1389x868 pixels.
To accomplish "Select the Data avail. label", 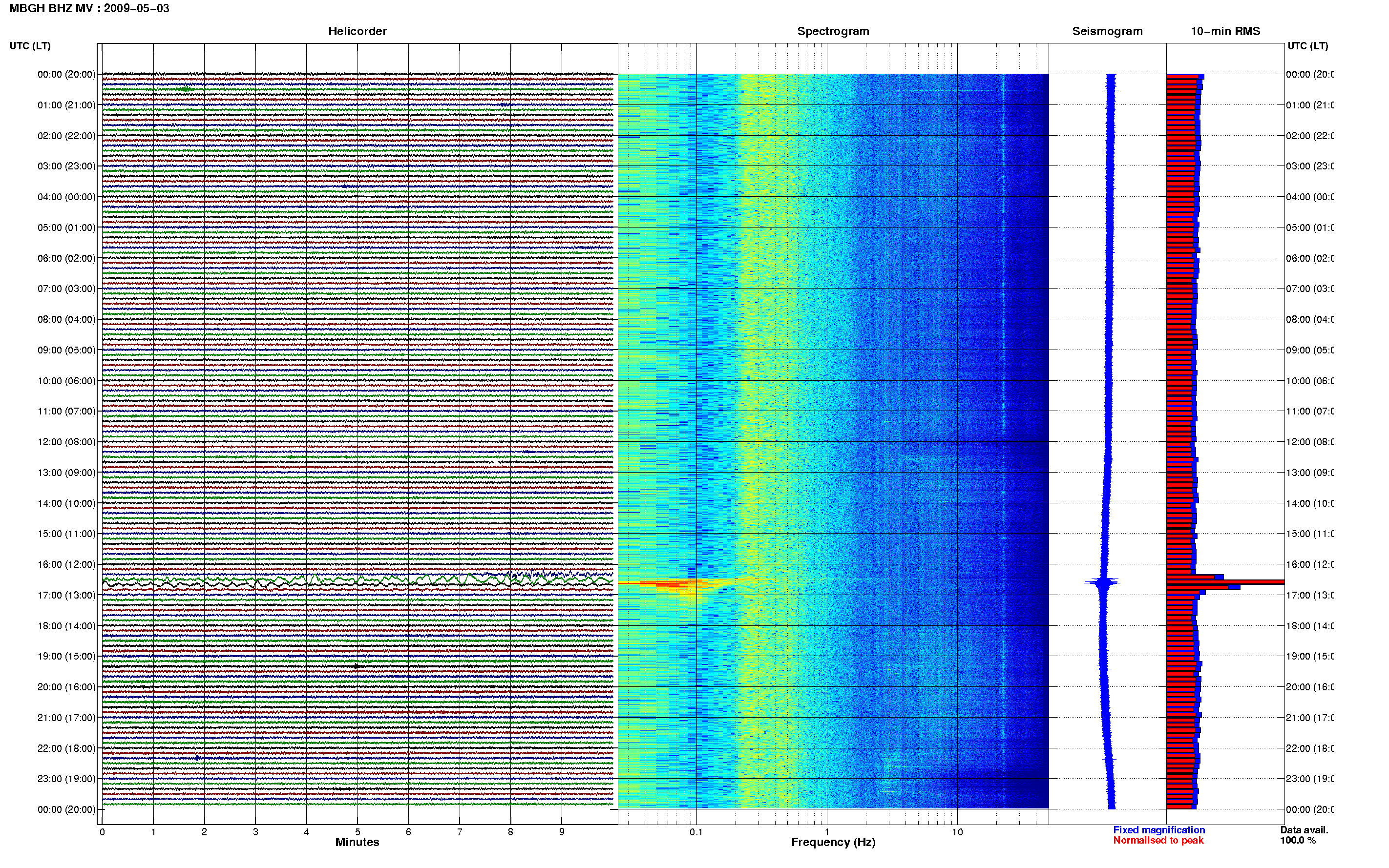I will point(1304,830).
